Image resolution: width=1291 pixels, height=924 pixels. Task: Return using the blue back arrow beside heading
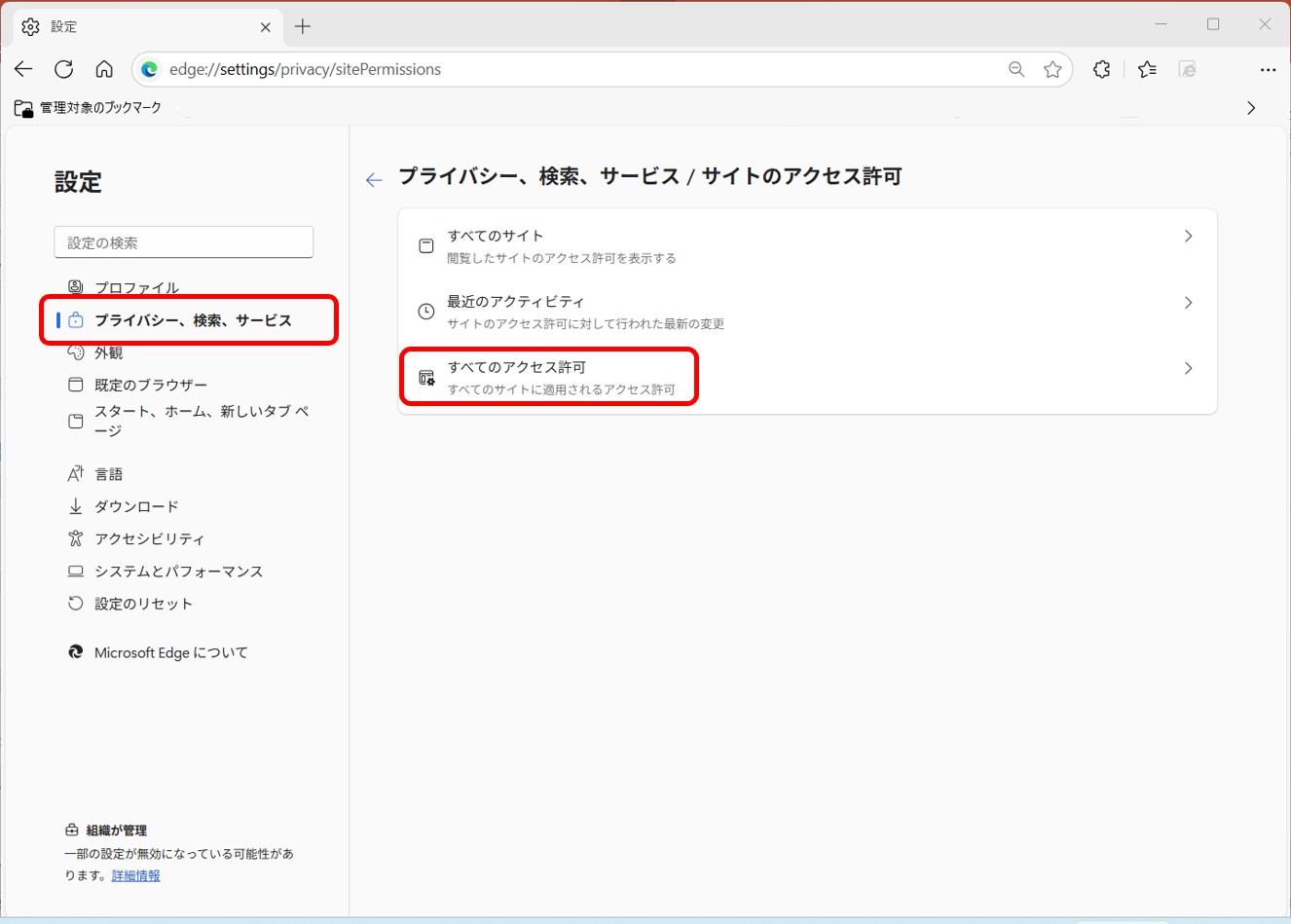[374, 180]
